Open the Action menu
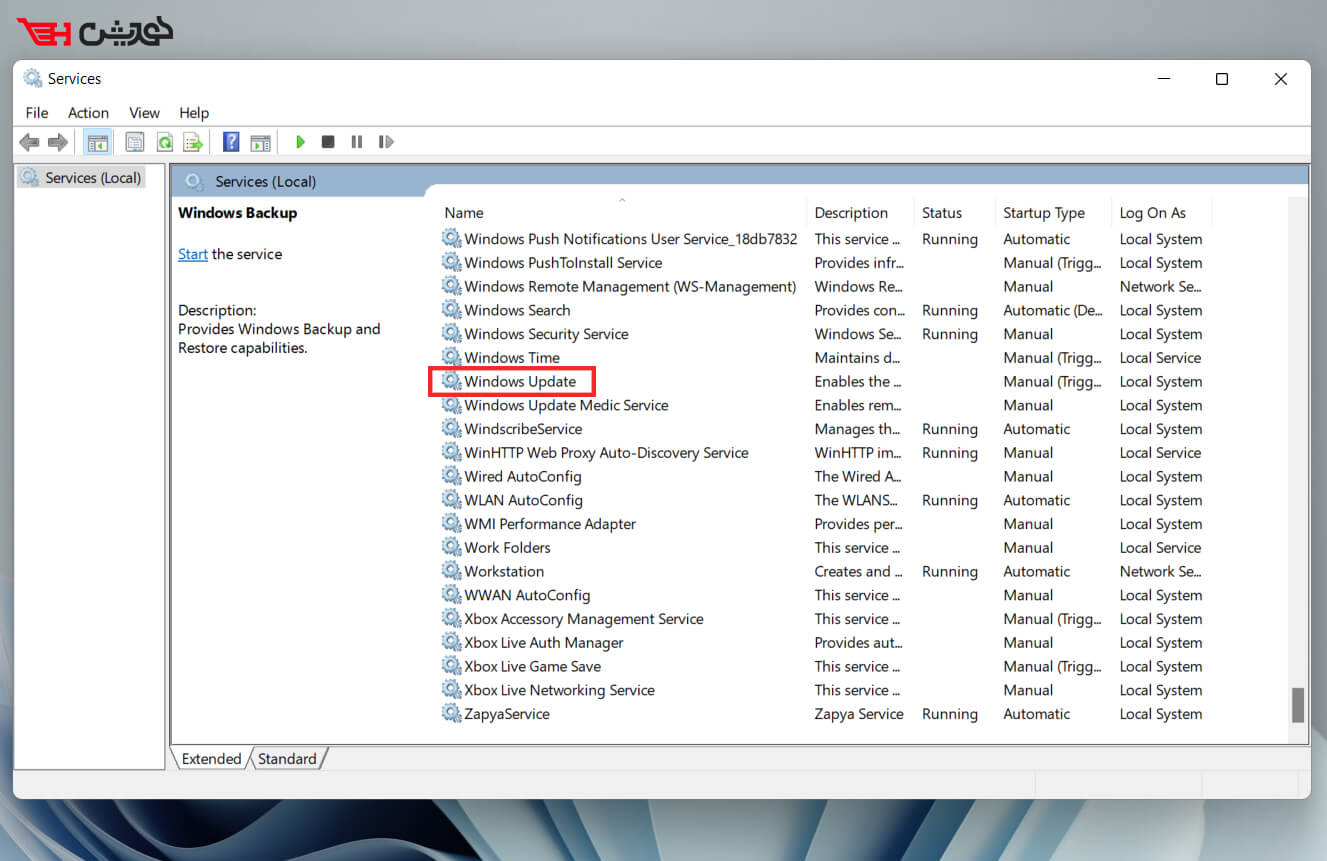 click(x=88, y=113)
